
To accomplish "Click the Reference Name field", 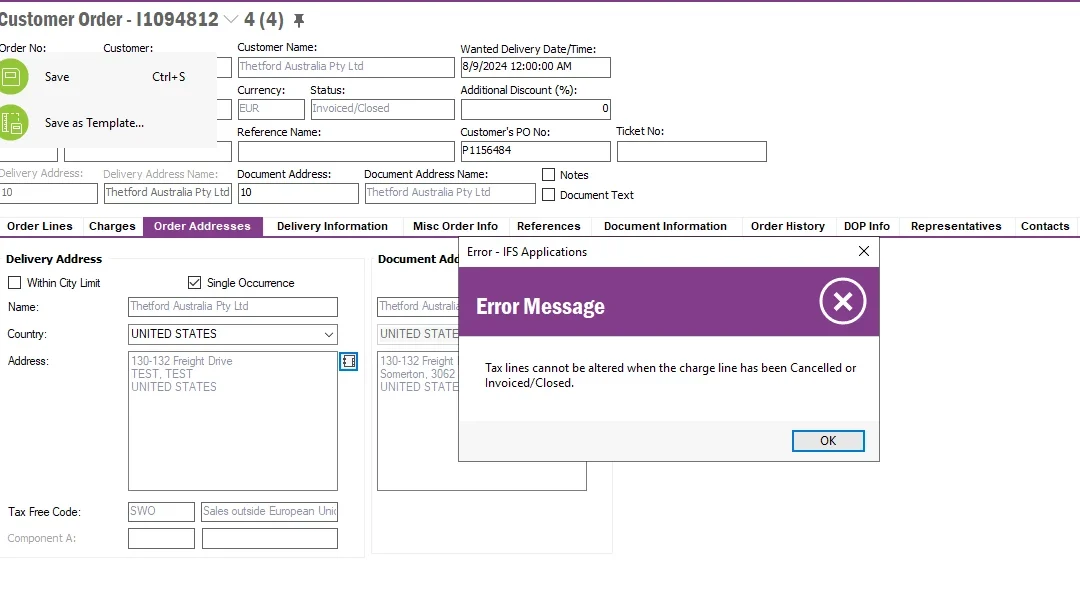I will 346,151.
